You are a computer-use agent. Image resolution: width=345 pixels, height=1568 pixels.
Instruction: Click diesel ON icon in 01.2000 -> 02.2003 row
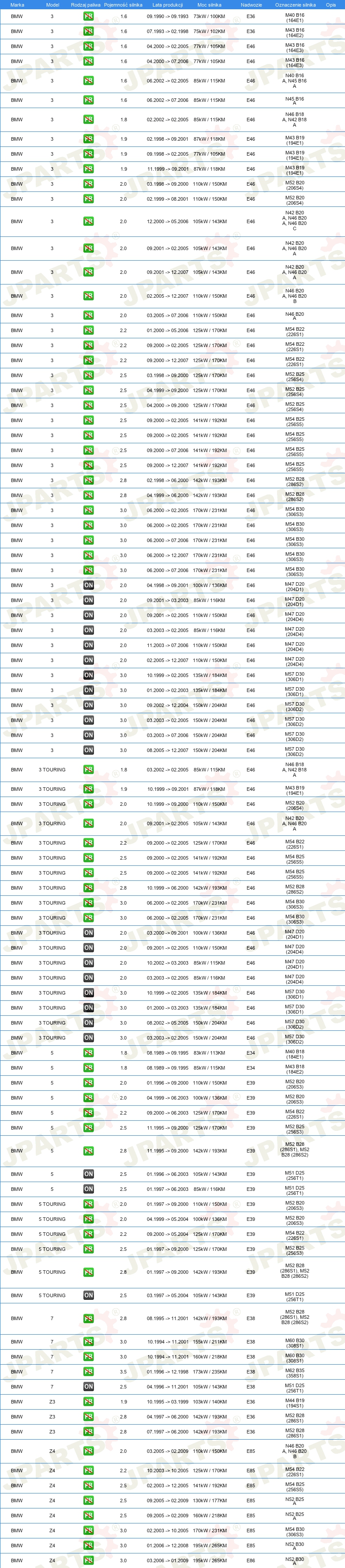point(88,690)
